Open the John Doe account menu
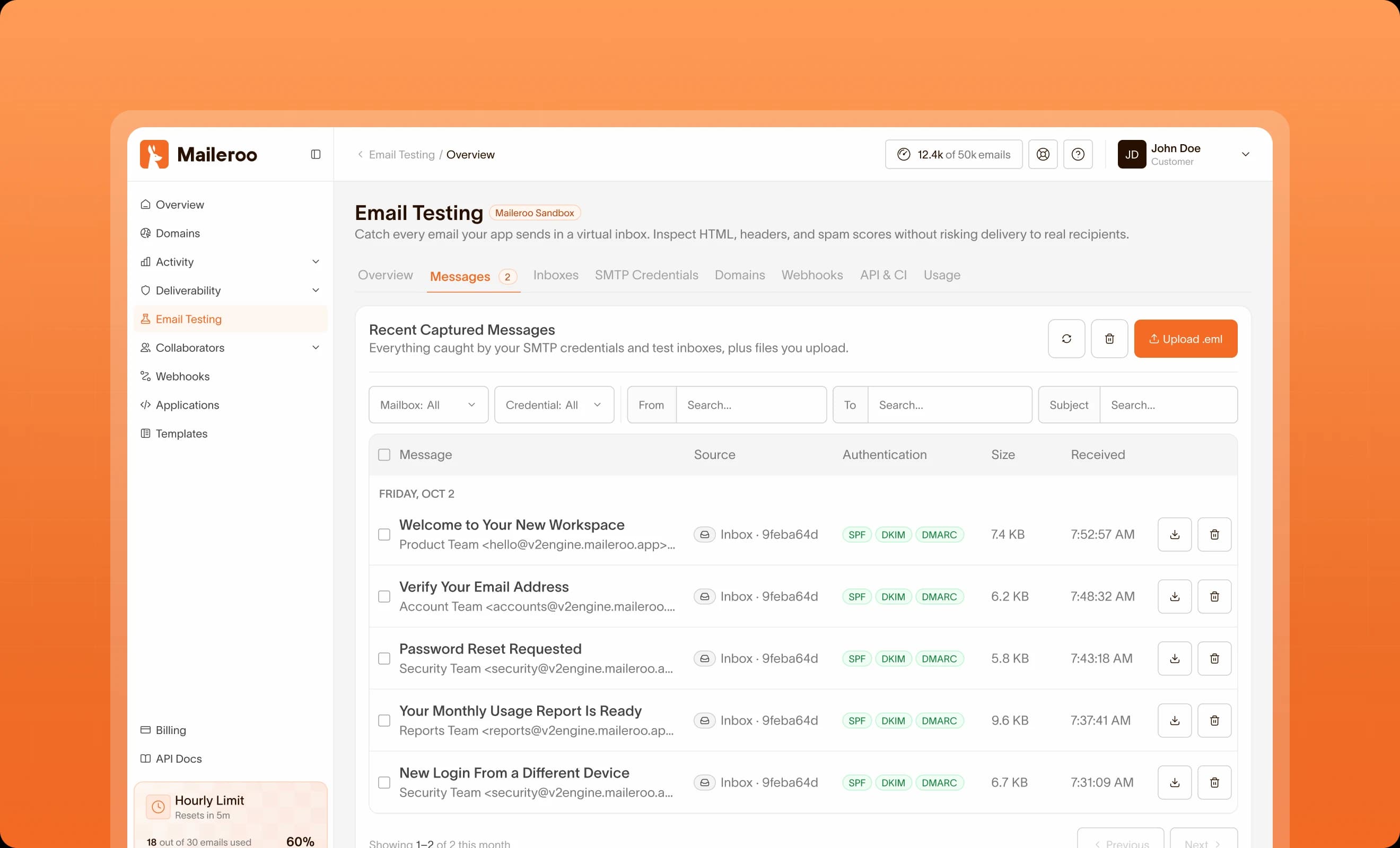The height and width of the screenshot is (848, 1400). [1184, 154]
